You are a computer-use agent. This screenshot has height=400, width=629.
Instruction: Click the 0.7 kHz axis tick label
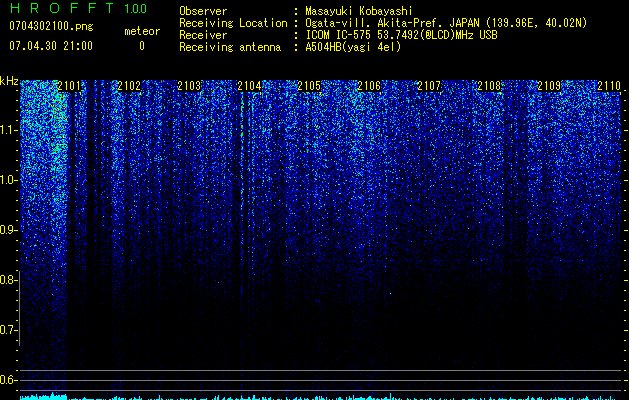(x=7, y=330)
